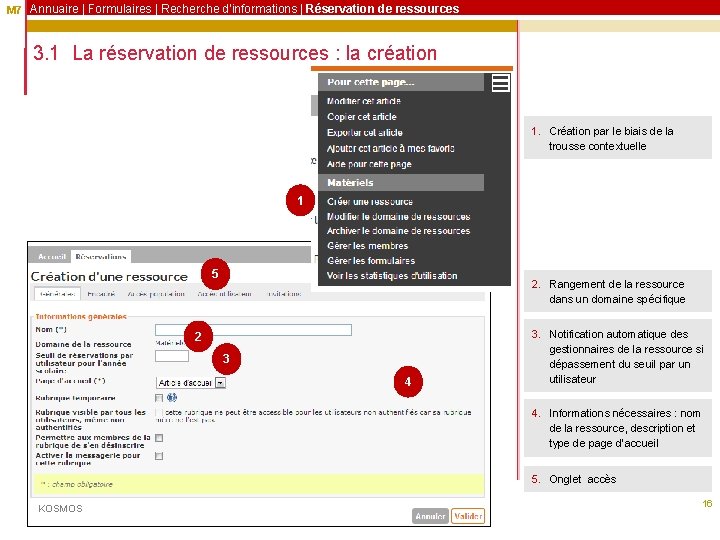Click the Annuler button
The height and width of the screenshot is (540, 720).
(x=430, y=516)
